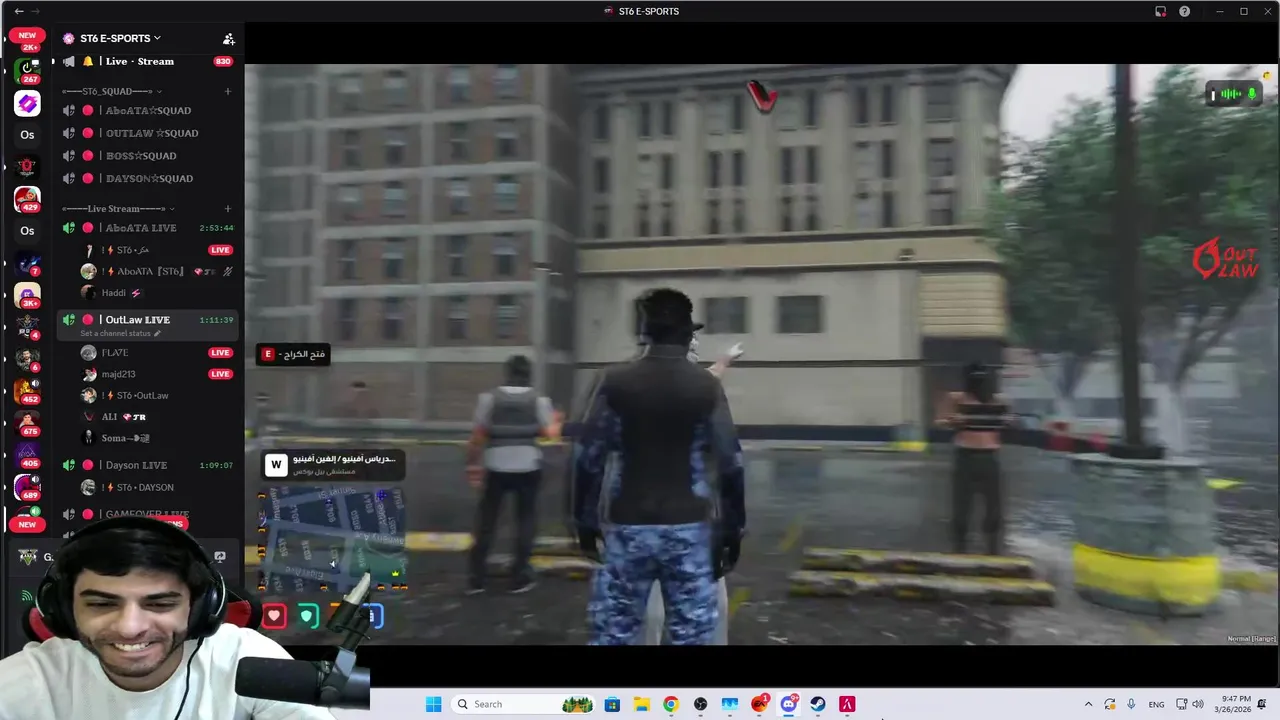Open the server with the 429 badge
The width and height of the screenshot is (1280, 720).
tap(27, 199)
